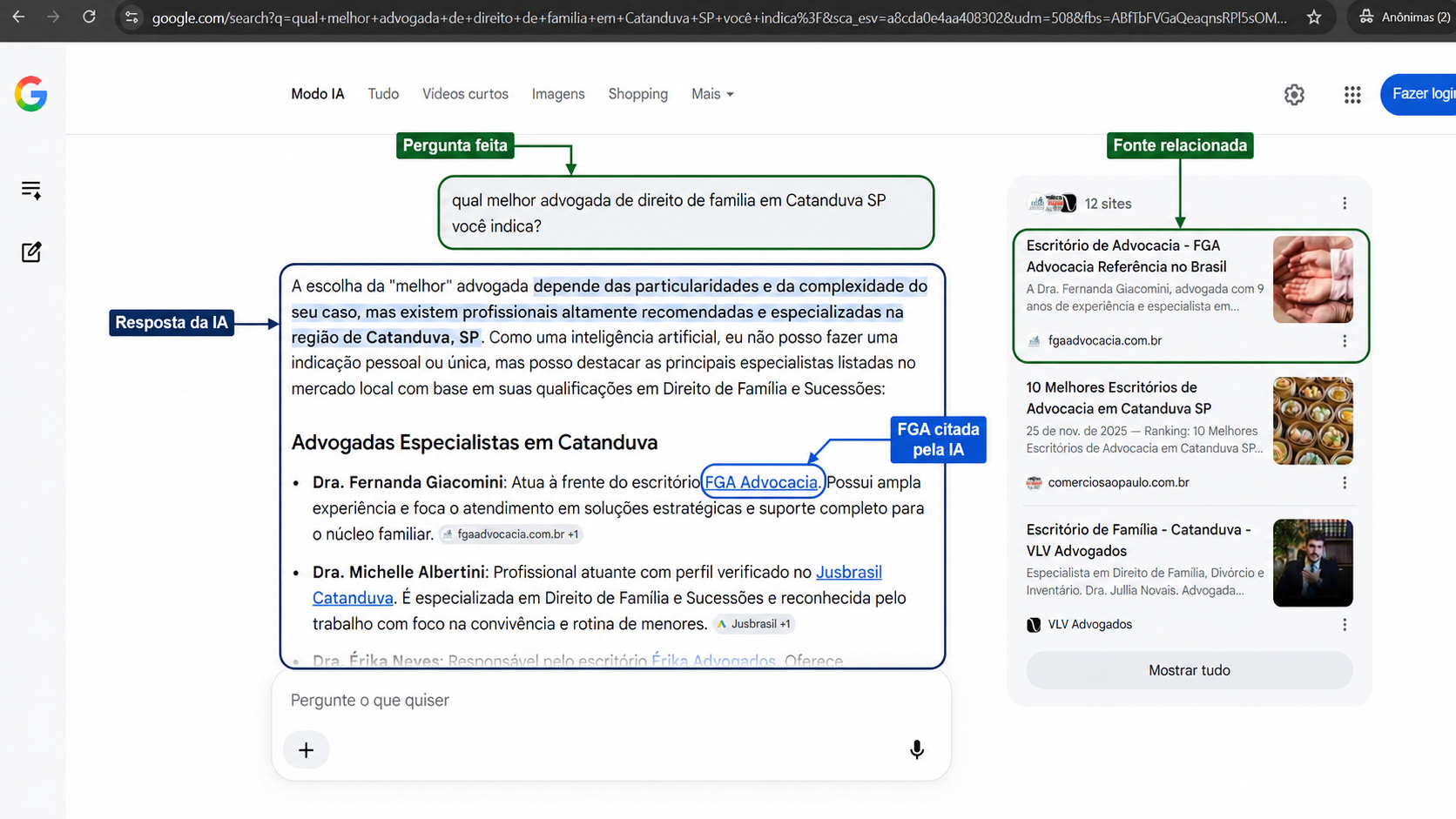Click the user question bubble text
Screen dimensions: 1456x819
pyautogui.click(x=669, y=213)
